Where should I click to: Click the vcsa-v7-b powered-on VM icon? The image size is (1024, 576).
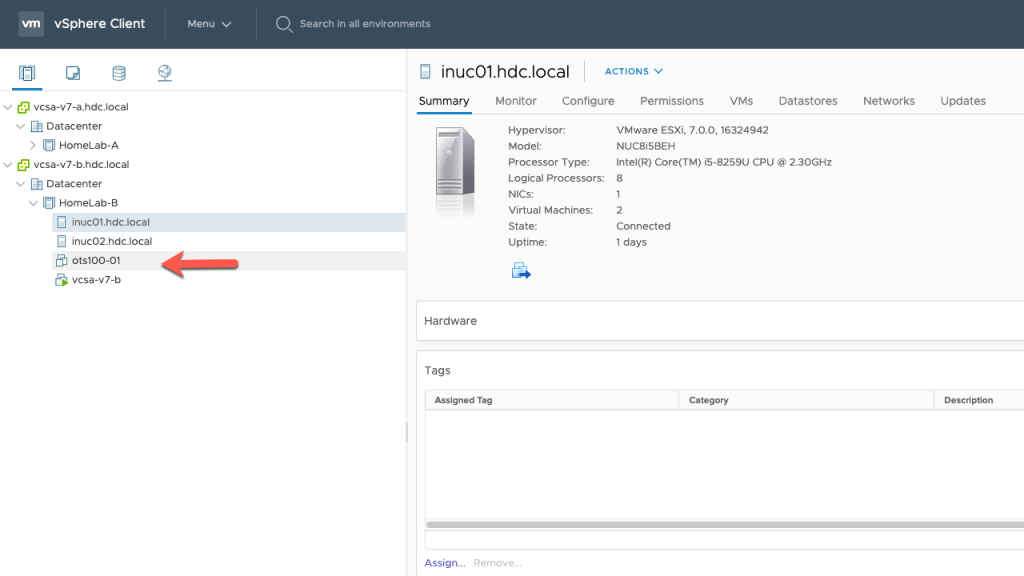point(61,280)
